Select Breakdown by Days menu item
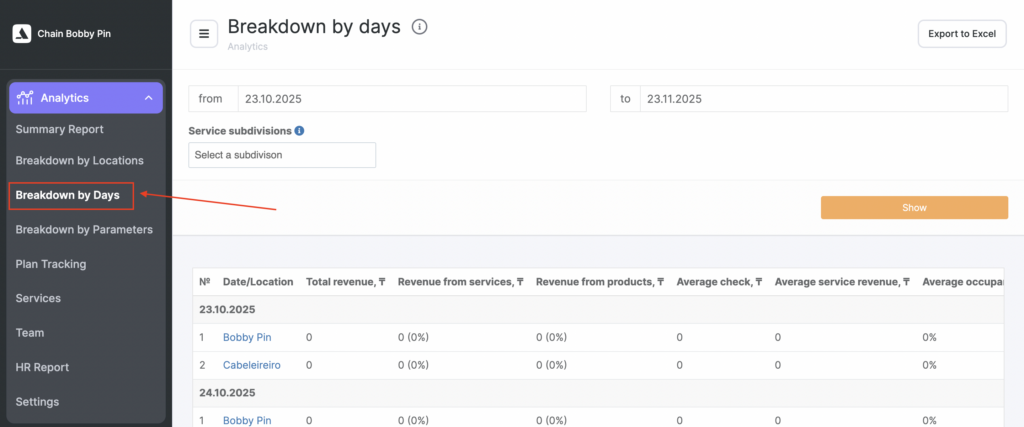 (x=67, y=195)
